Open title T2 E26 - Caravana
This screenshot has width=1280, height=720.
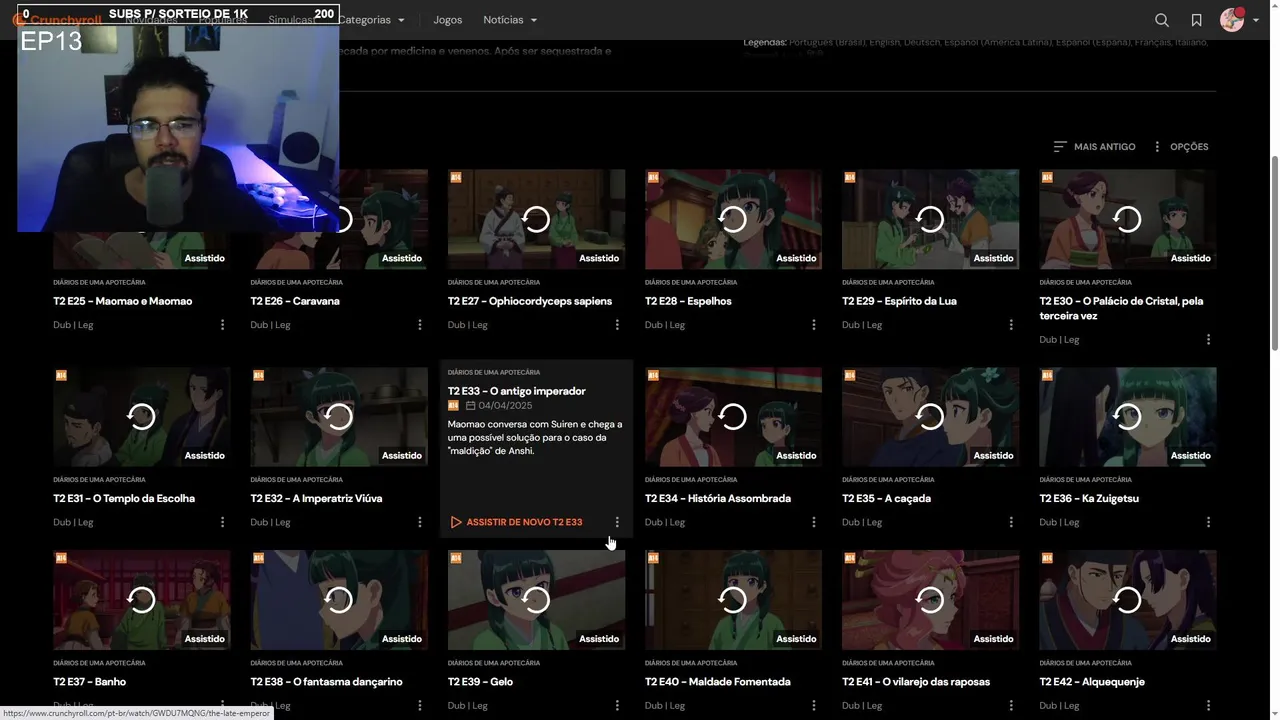pos(295,301)
